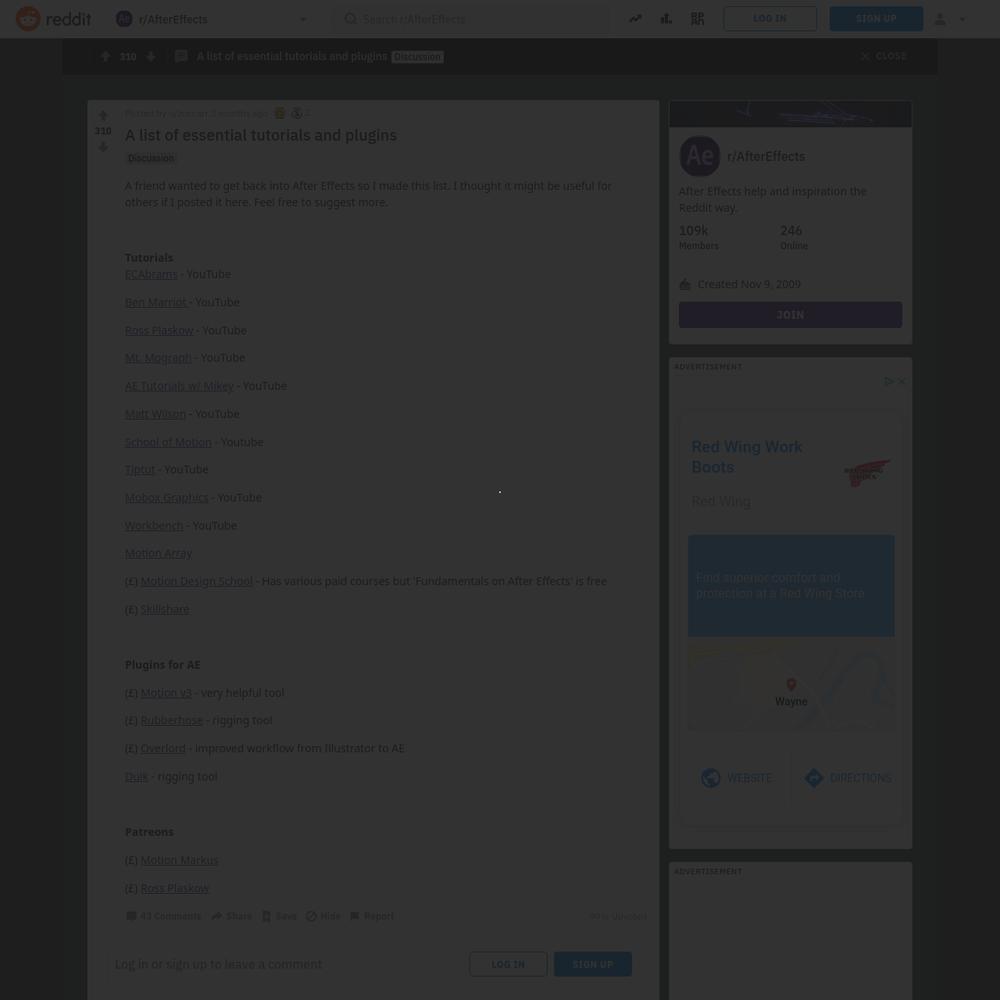The height and width of the screenshot is (1000, 1000).
Task: Open the Rubberhose plugin link
Action: 172,720
